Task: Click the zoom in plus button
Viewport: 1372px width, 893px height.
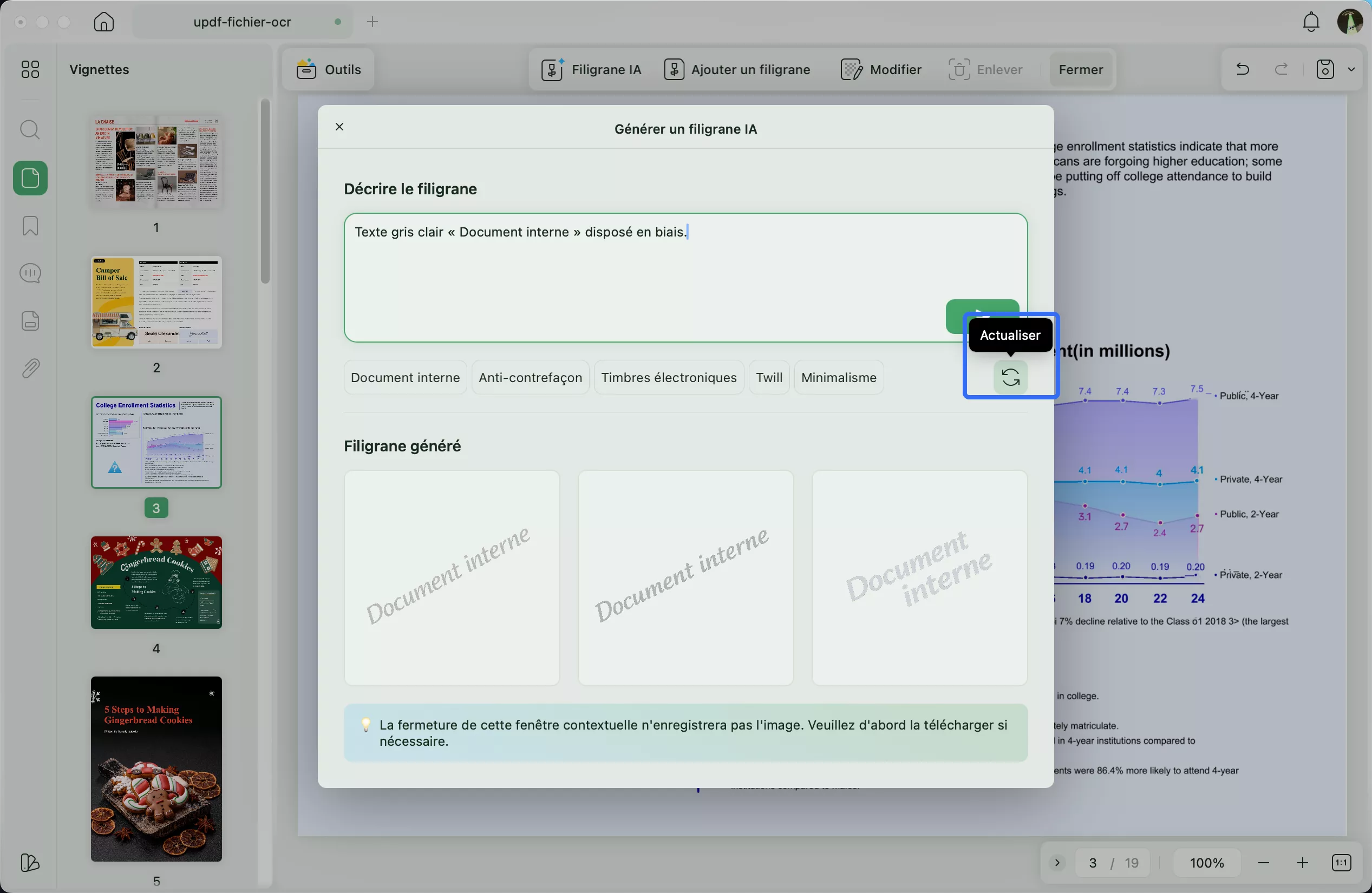Action: [x=1302, y=863]
